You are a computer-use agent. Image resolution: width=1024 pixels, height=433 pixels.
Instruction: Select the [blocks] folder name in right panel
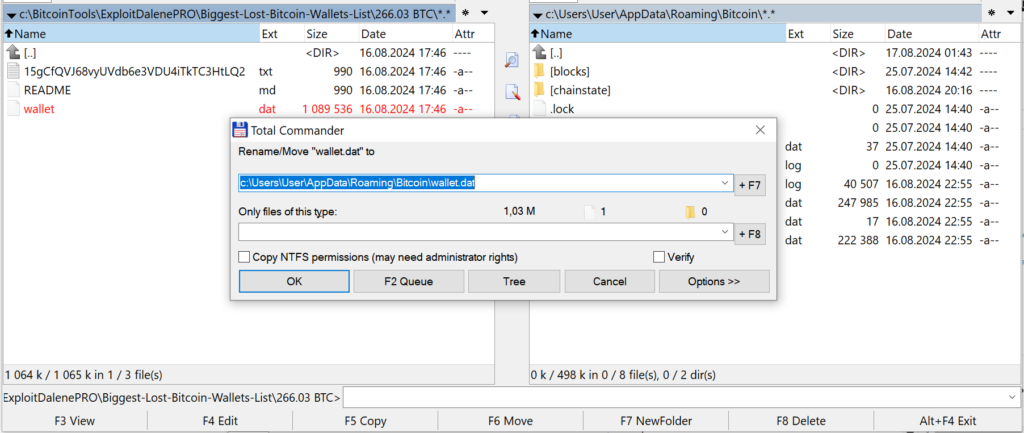(x=569, y=71)
